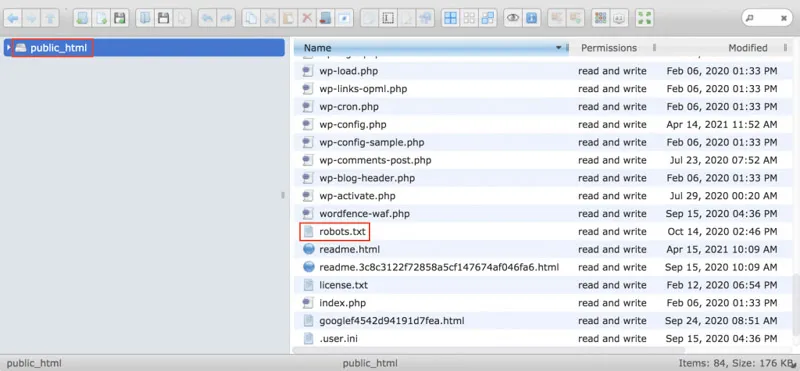Open the selected item with the open icon
The image size is (800, 371).
click(x=145, y=19)
